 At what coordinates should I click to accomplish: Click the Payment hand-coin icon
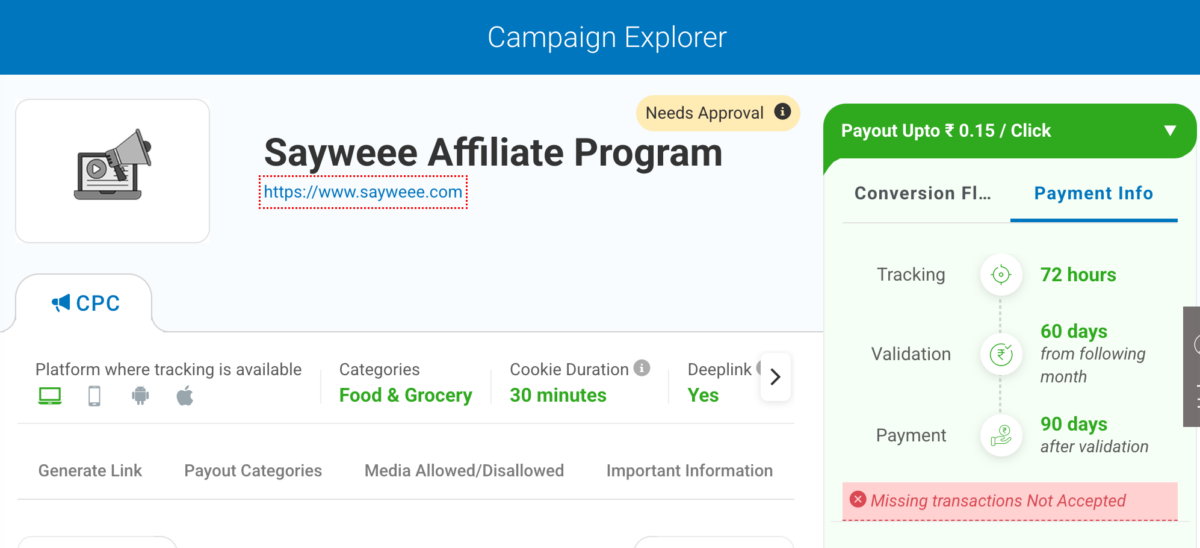(x=1001, y=435)
